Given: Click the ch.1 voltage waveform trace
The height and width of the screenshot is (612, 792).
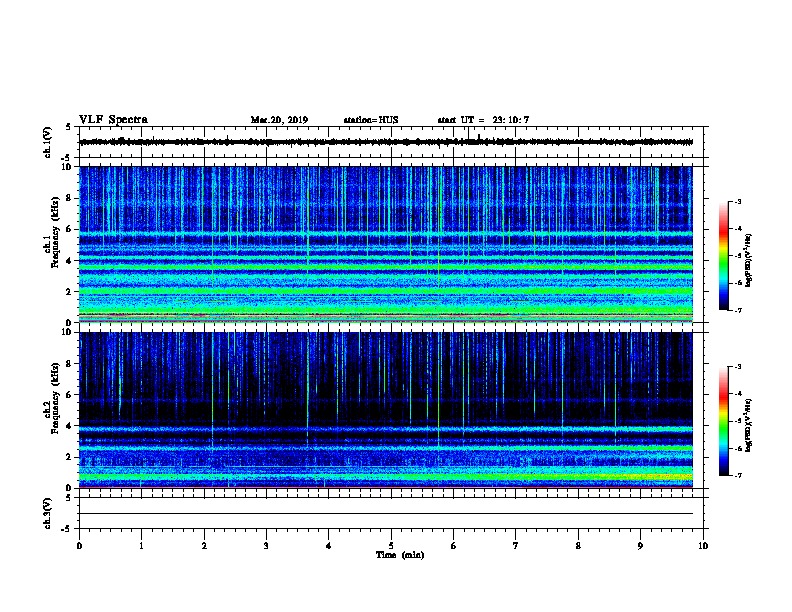Looking at the screenshot, I should tap(386, 142).
